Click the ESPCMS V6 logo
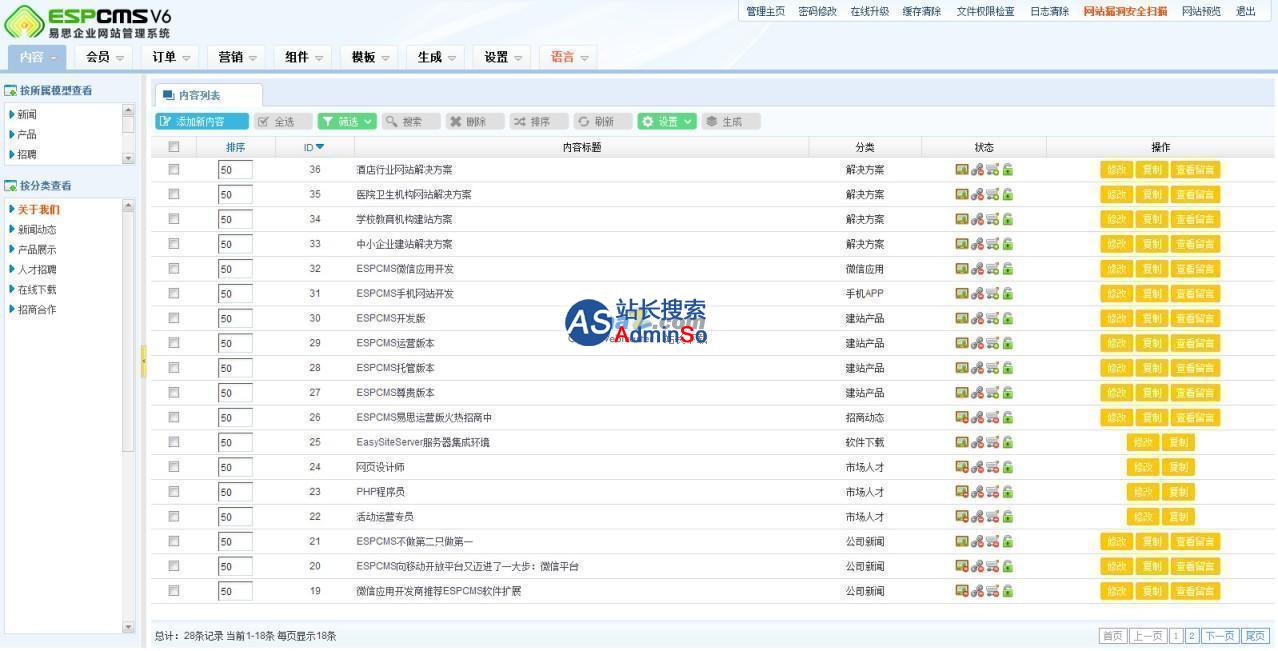The image size is (1278, 651). coord(88,21)
